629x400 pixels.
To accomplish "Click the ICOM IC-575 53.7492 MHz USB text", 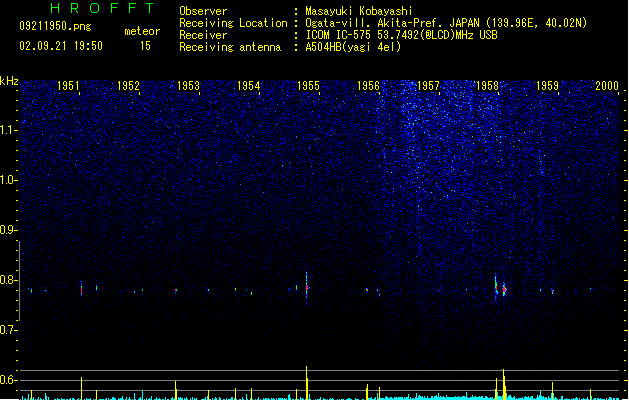I will 402,35.
